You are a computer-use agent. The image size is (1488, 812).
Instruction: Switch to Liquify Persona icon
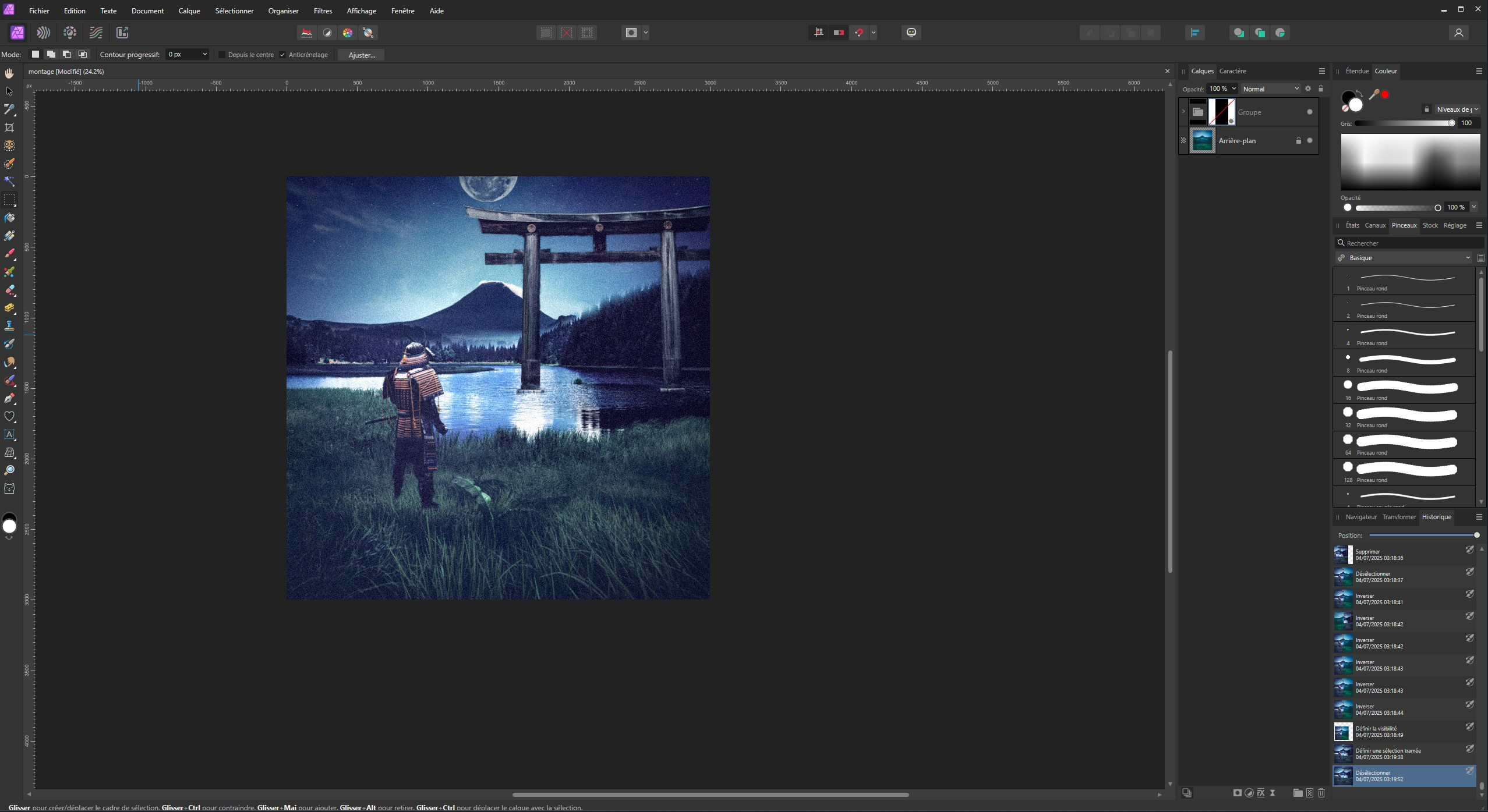44,33
